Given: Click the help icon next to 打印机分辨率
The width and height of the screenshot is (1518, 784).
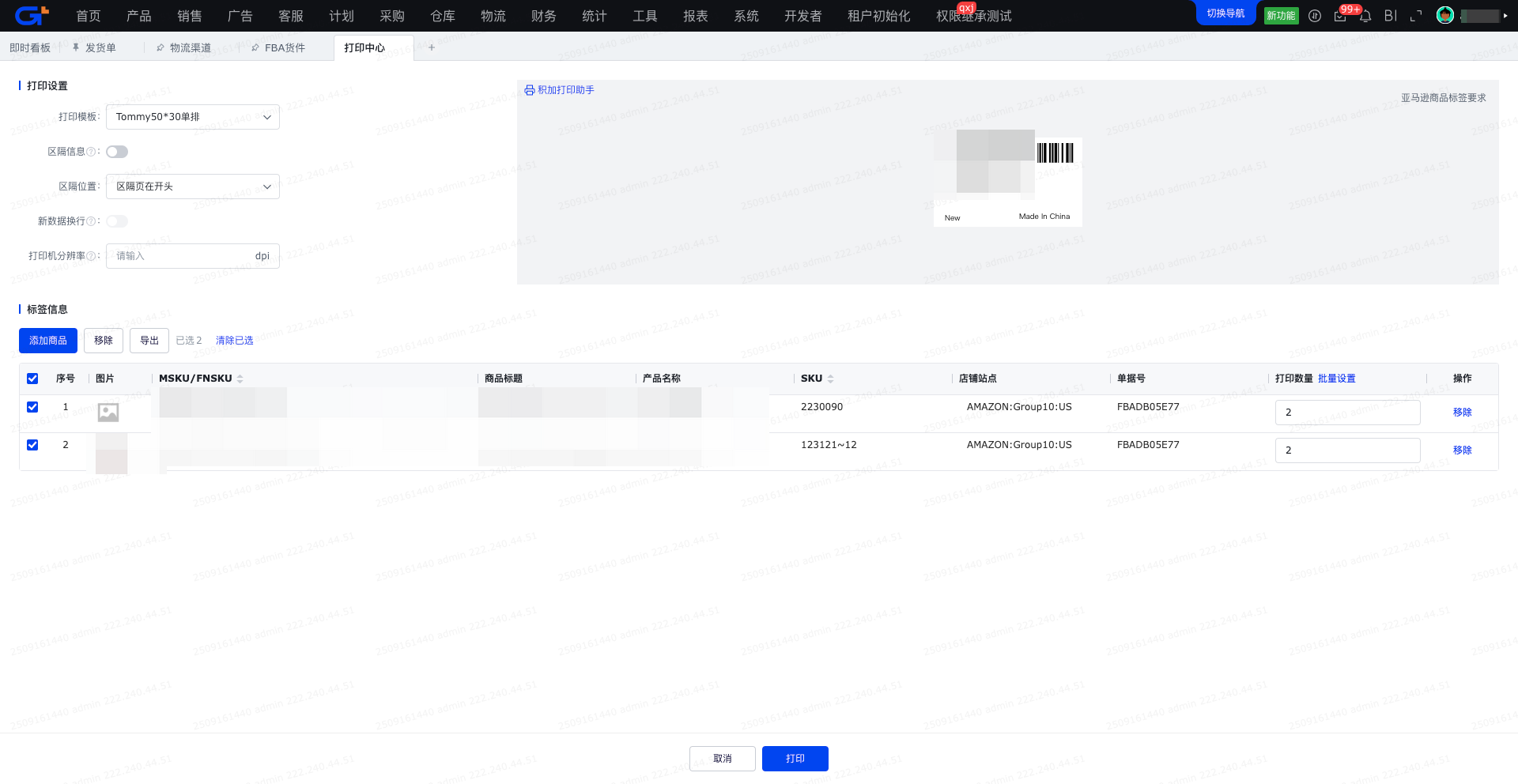Looking at the screenshot, I should (91, 256).
